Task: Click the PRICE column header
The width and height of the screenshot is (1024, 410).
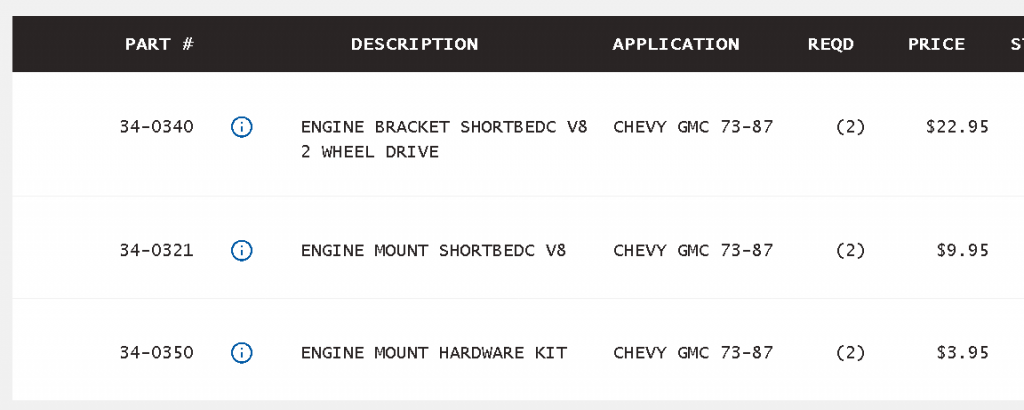Action: [x=936, y=44]
